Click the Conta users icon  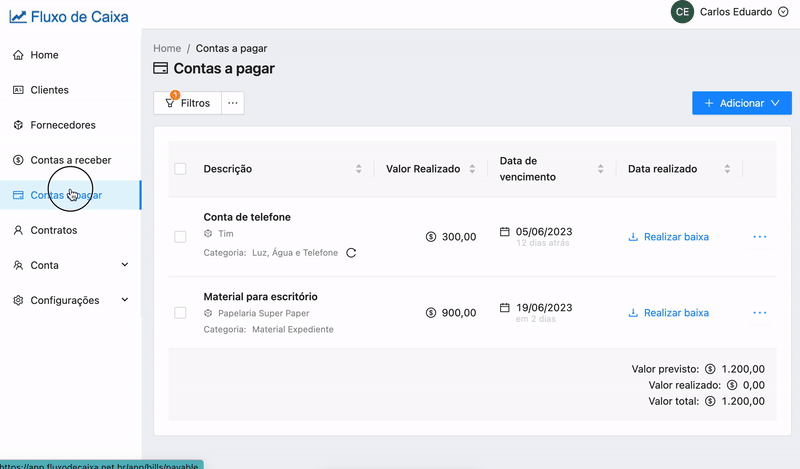(x=18, y=265)
